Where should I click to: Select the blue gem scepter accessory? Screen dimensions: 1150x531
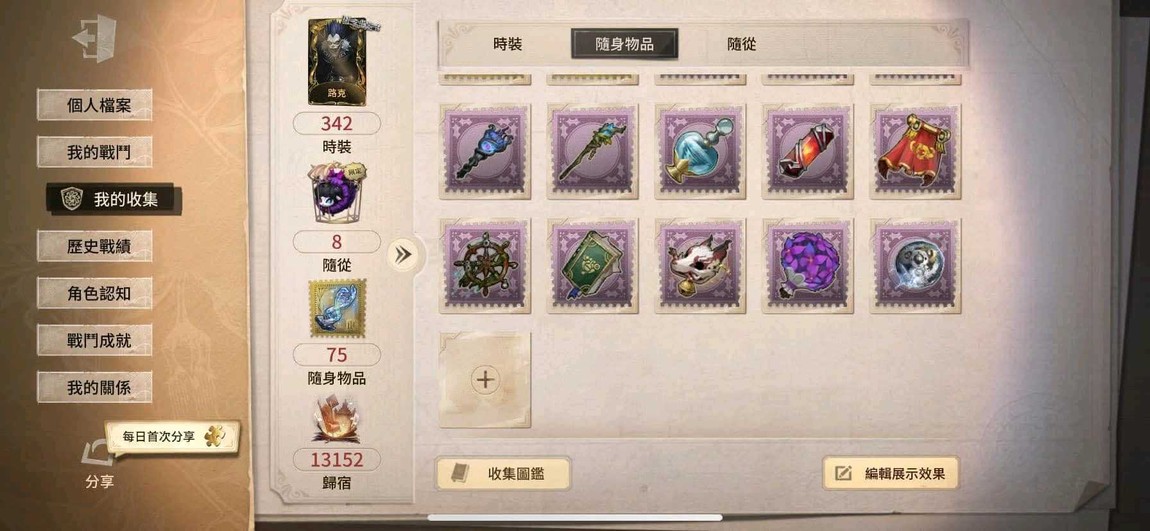485,151
